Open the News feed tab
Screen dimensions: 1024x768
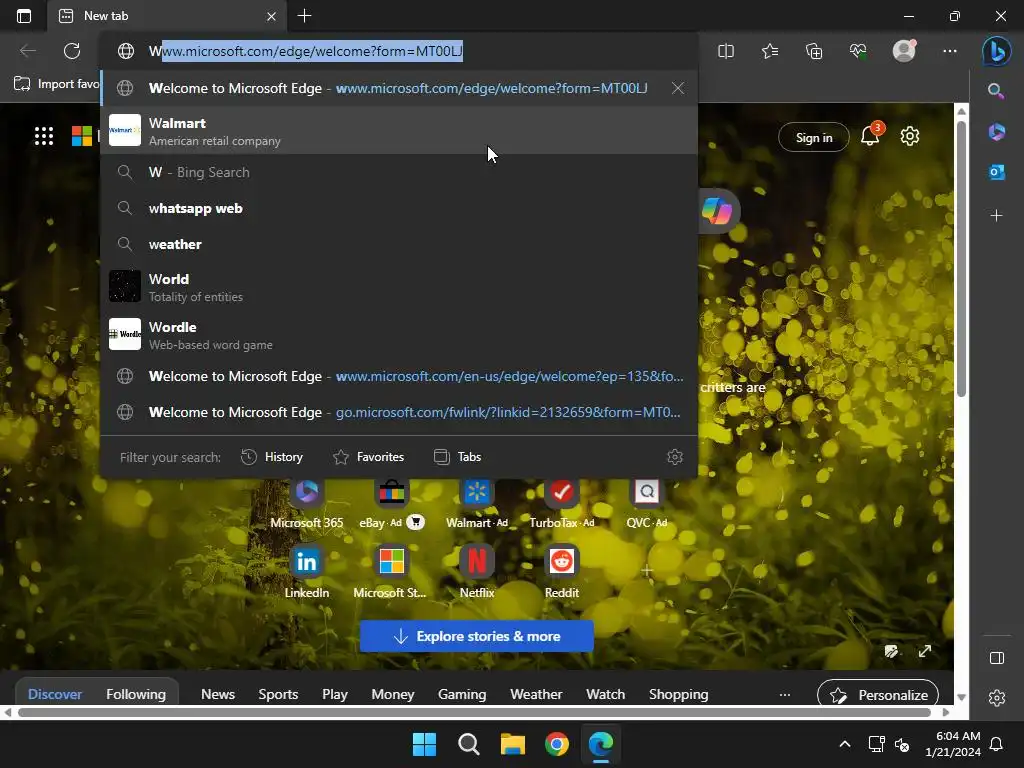pyautogui.click(x=217, y=694)
